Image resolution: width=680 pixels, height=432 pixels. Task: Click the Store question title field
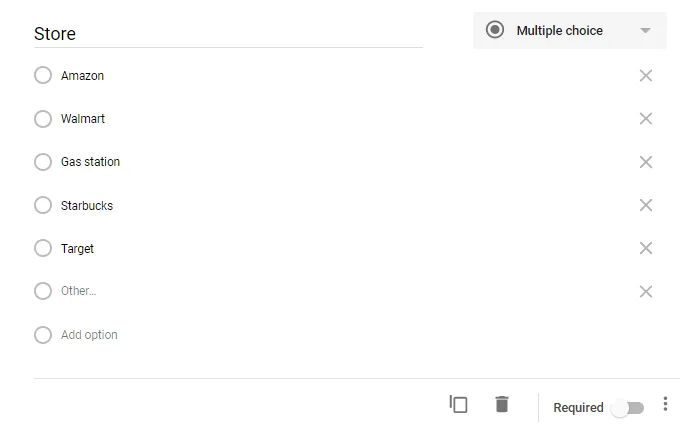228,34
